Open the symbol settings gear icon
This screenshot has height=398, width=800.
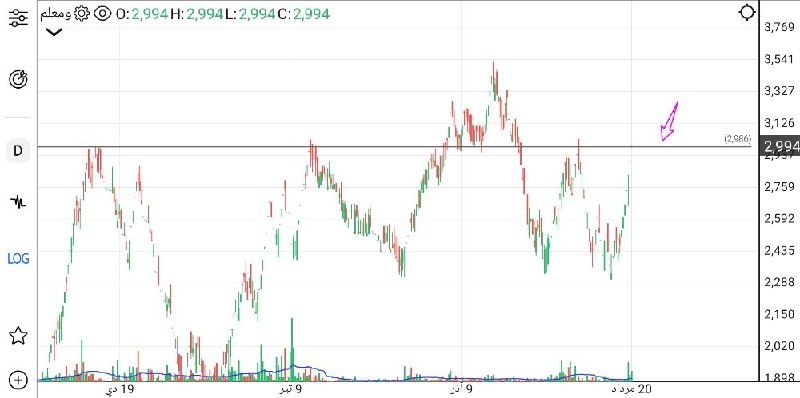(x=82, y=13)
